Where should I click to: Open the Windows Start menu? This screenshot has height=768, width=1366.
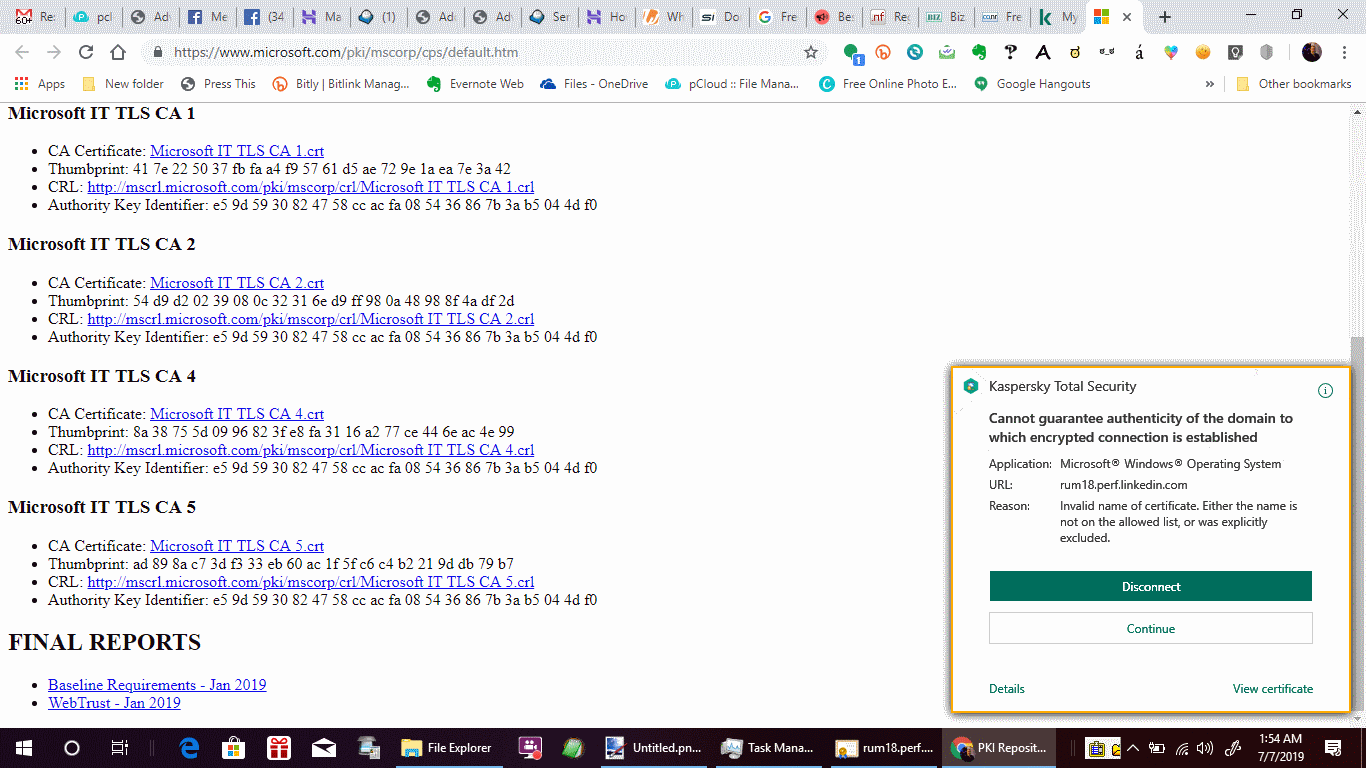24,748
